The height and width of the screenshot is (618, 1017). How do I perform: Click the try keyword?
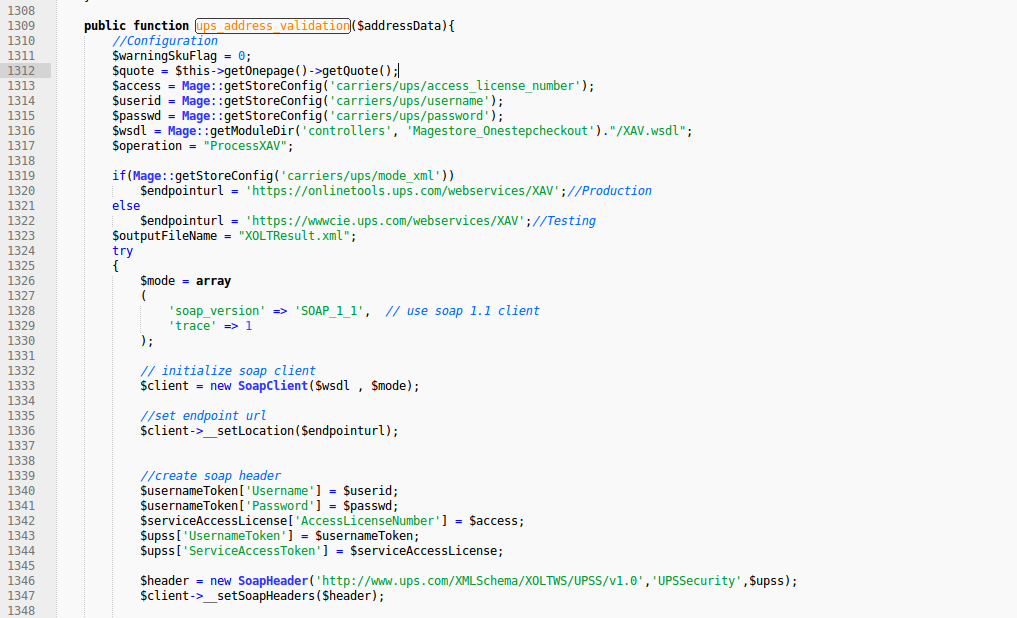[x=123, y=250]
